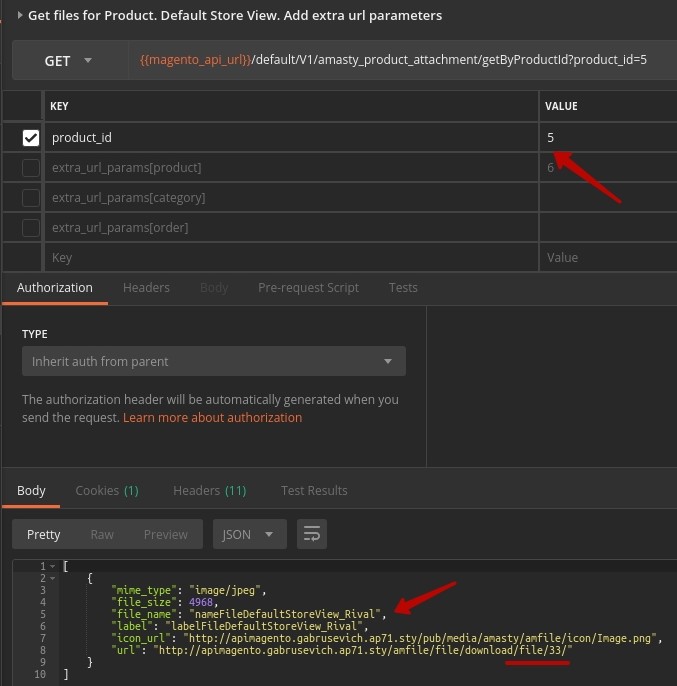
Task: Select the Raw response view
Action: point(102,535)
